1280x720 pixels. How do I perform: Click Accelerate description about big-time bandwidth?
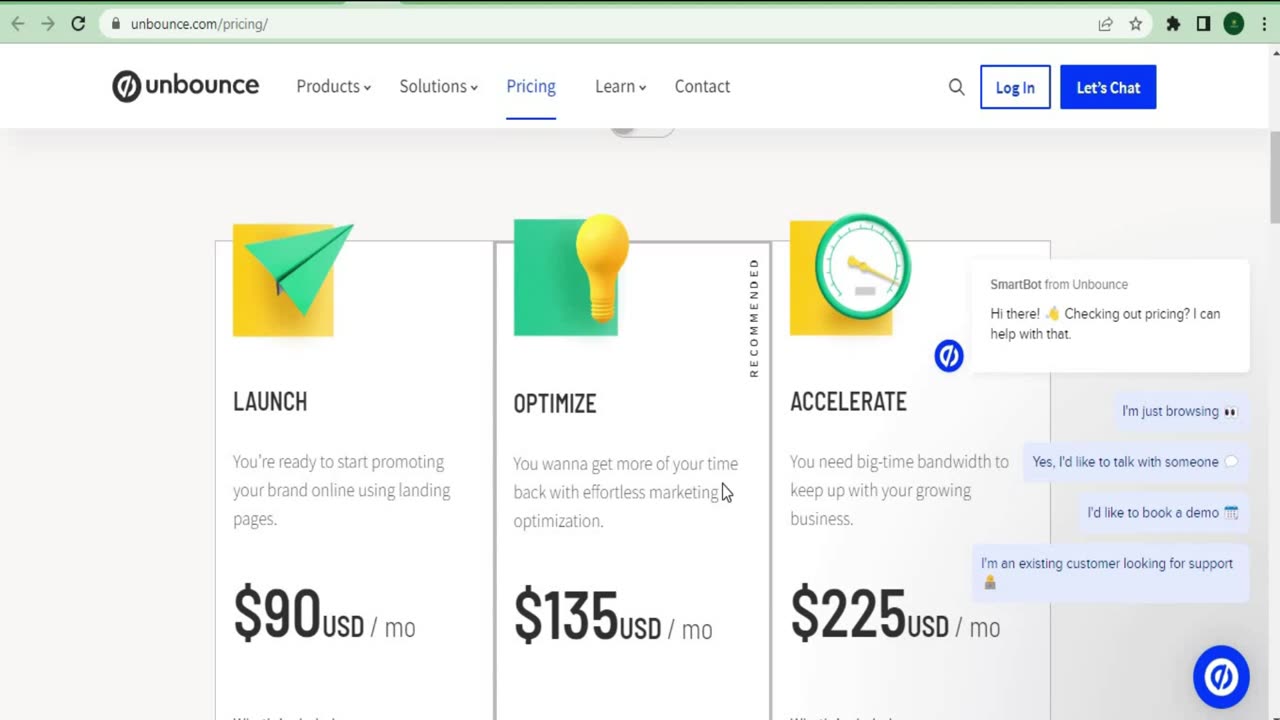899,490
